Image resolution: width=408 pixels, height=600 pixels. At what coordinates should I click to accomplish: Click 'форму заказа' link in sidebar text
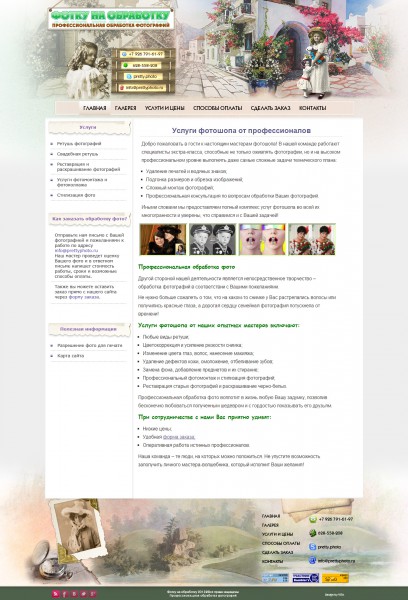pyautogui.click(x=84, y=297)
